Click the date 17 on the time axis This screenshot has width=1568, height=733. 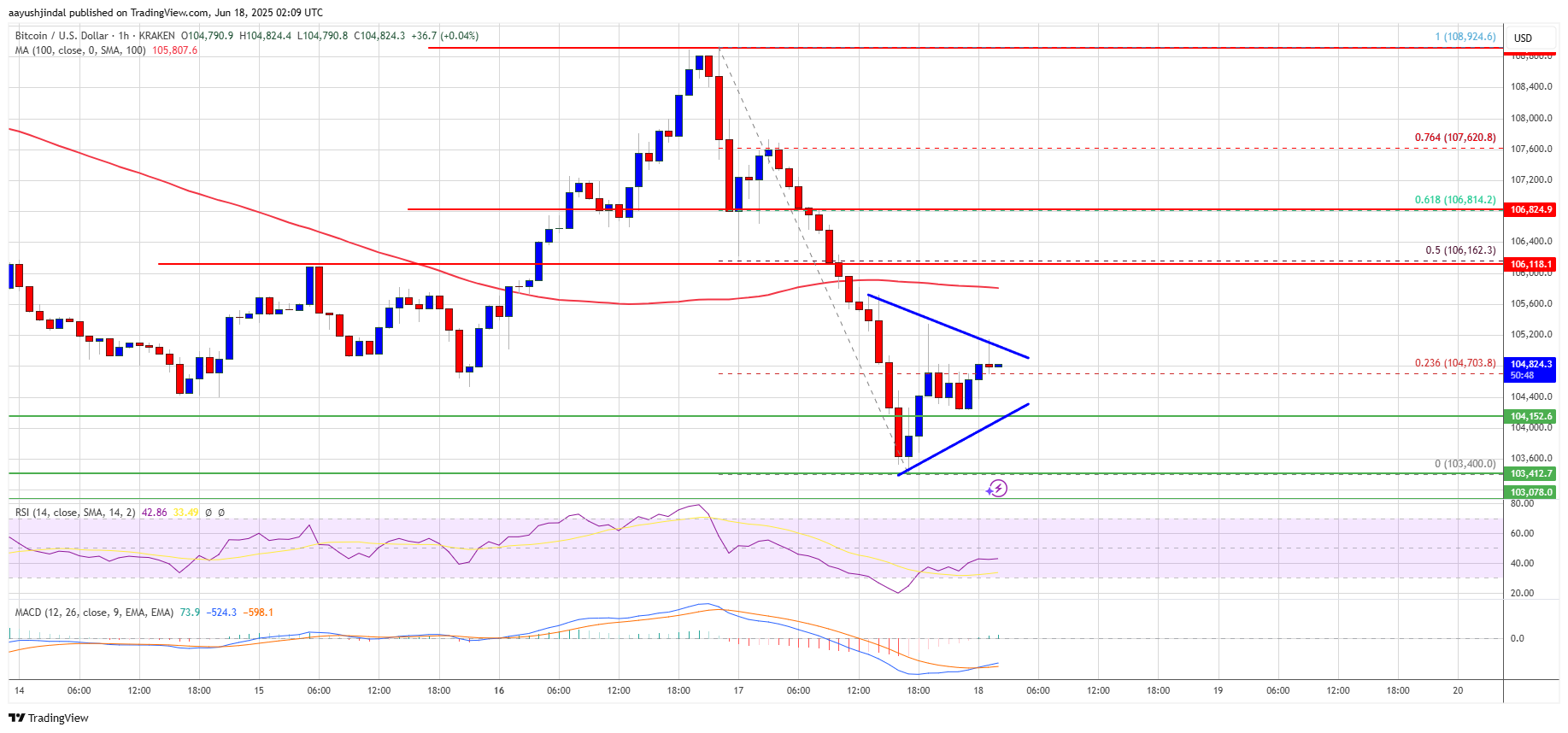click(x=738, y=690)
